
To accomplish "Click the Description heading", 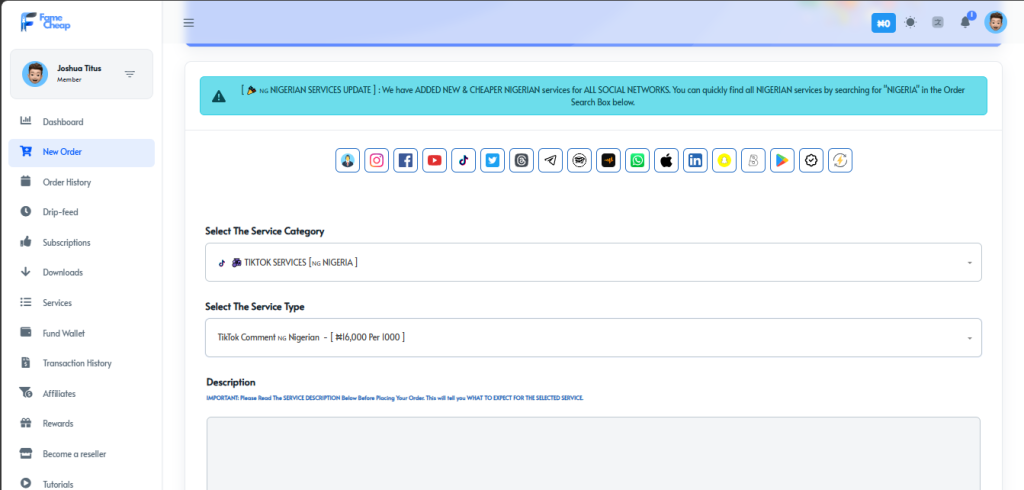I will click(x=231, y=382).
